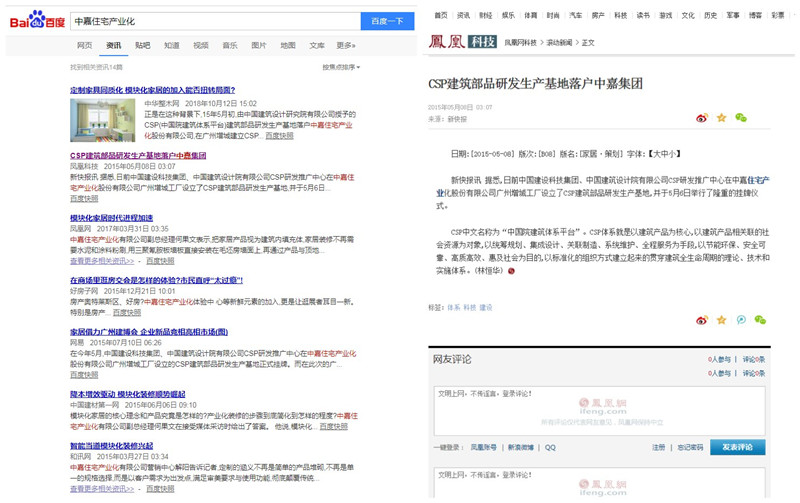Switch to the 音乐 search tab

[x=230, y=45]
